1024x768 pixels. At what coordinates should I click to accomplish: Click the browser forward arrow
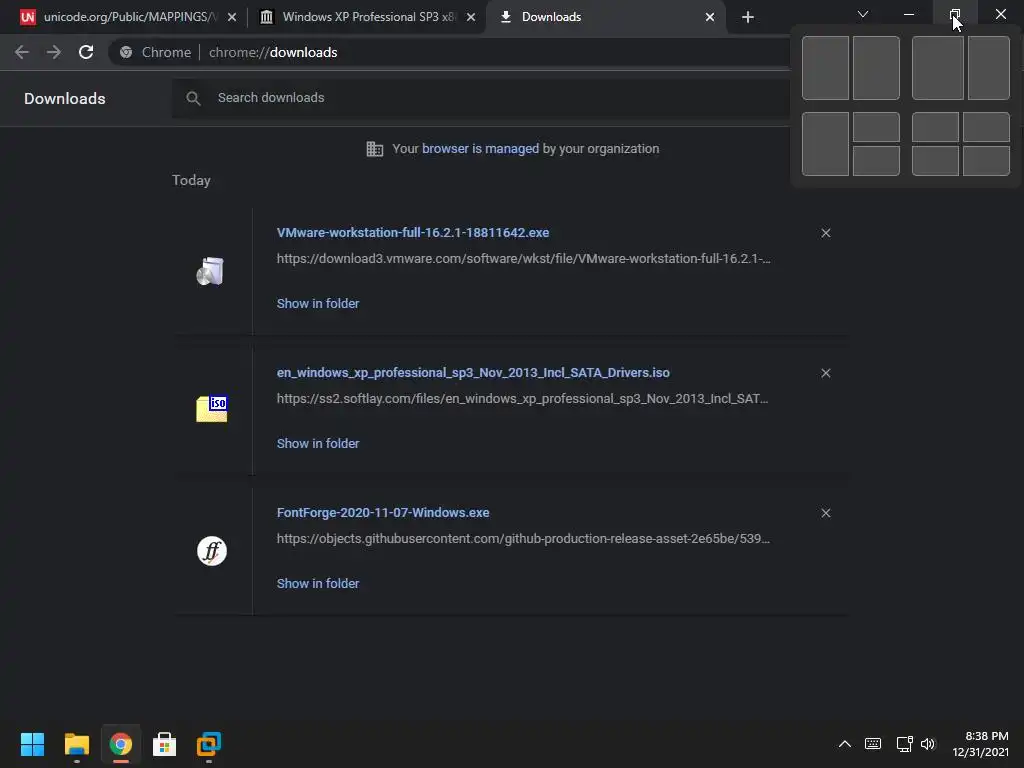pos(54,52)
